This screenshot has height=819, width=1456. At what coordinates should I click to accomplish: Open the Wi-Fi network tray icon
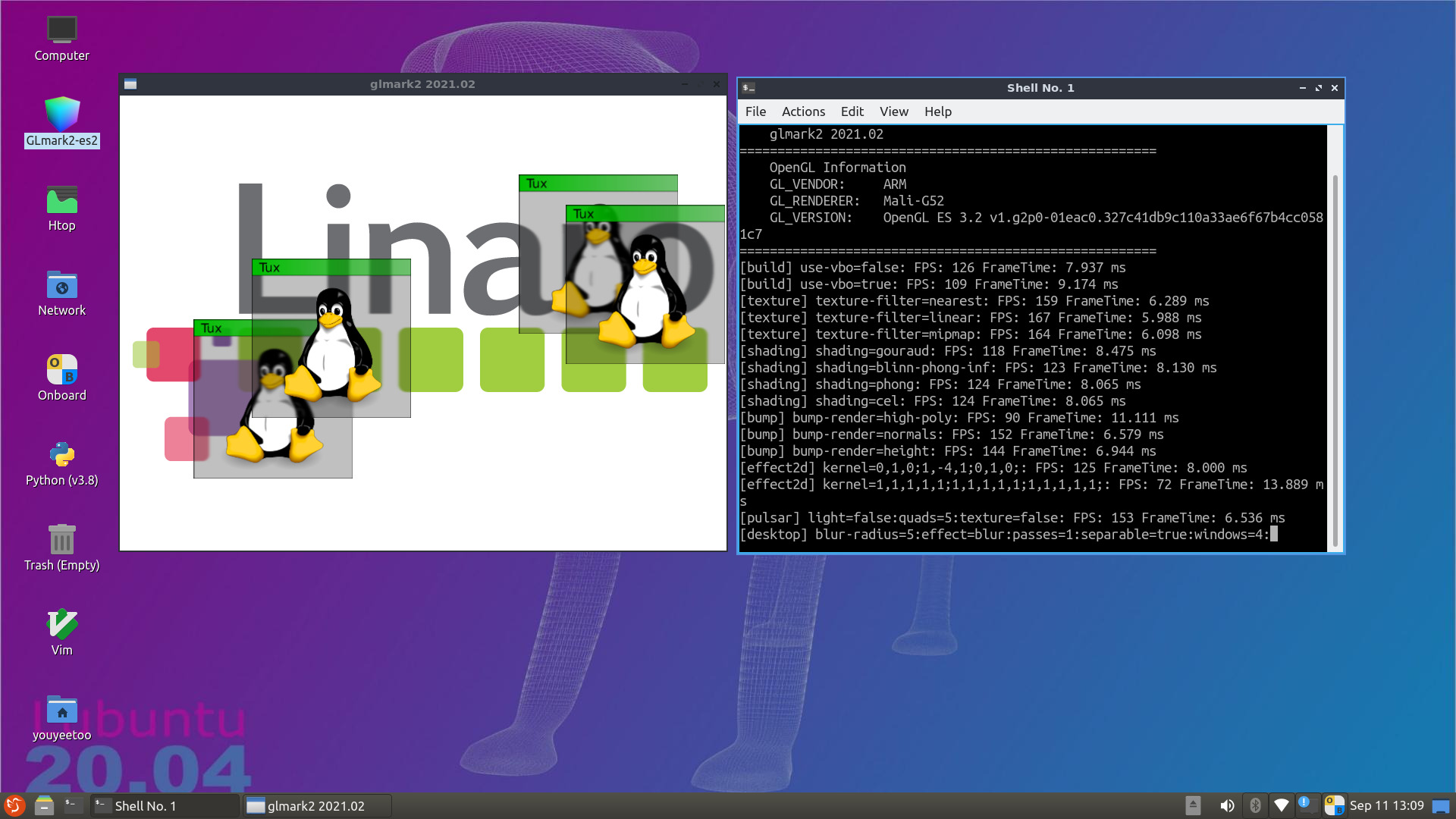[1282, 805]
